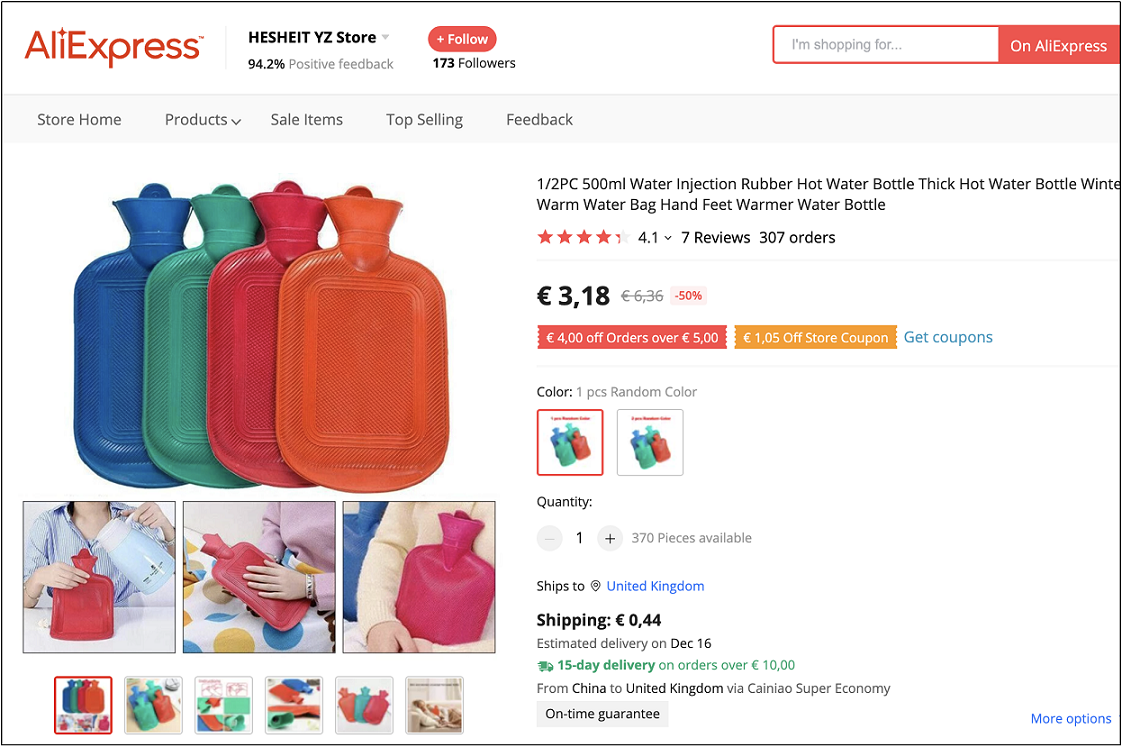Open the Top Selling tab

[424, 120]
